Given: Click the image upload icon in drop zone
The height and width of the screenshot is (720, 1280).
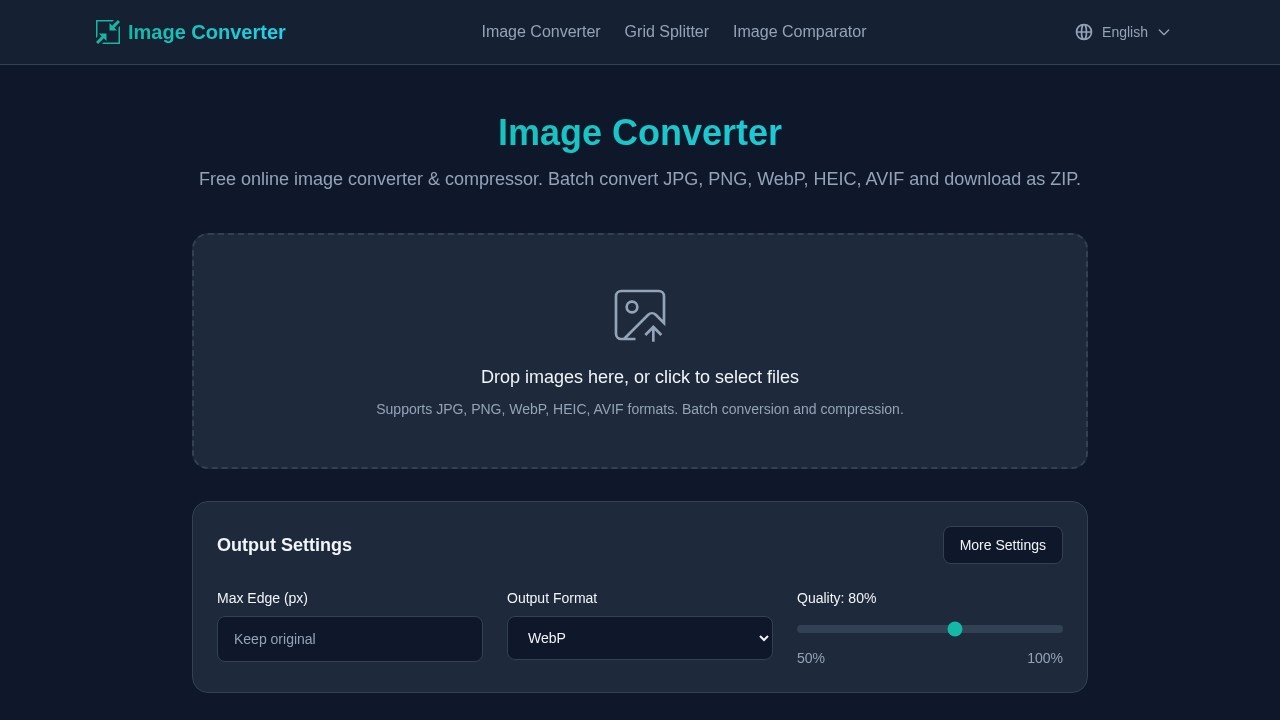Looking at the screenshot, I should (x=640, y=315).
